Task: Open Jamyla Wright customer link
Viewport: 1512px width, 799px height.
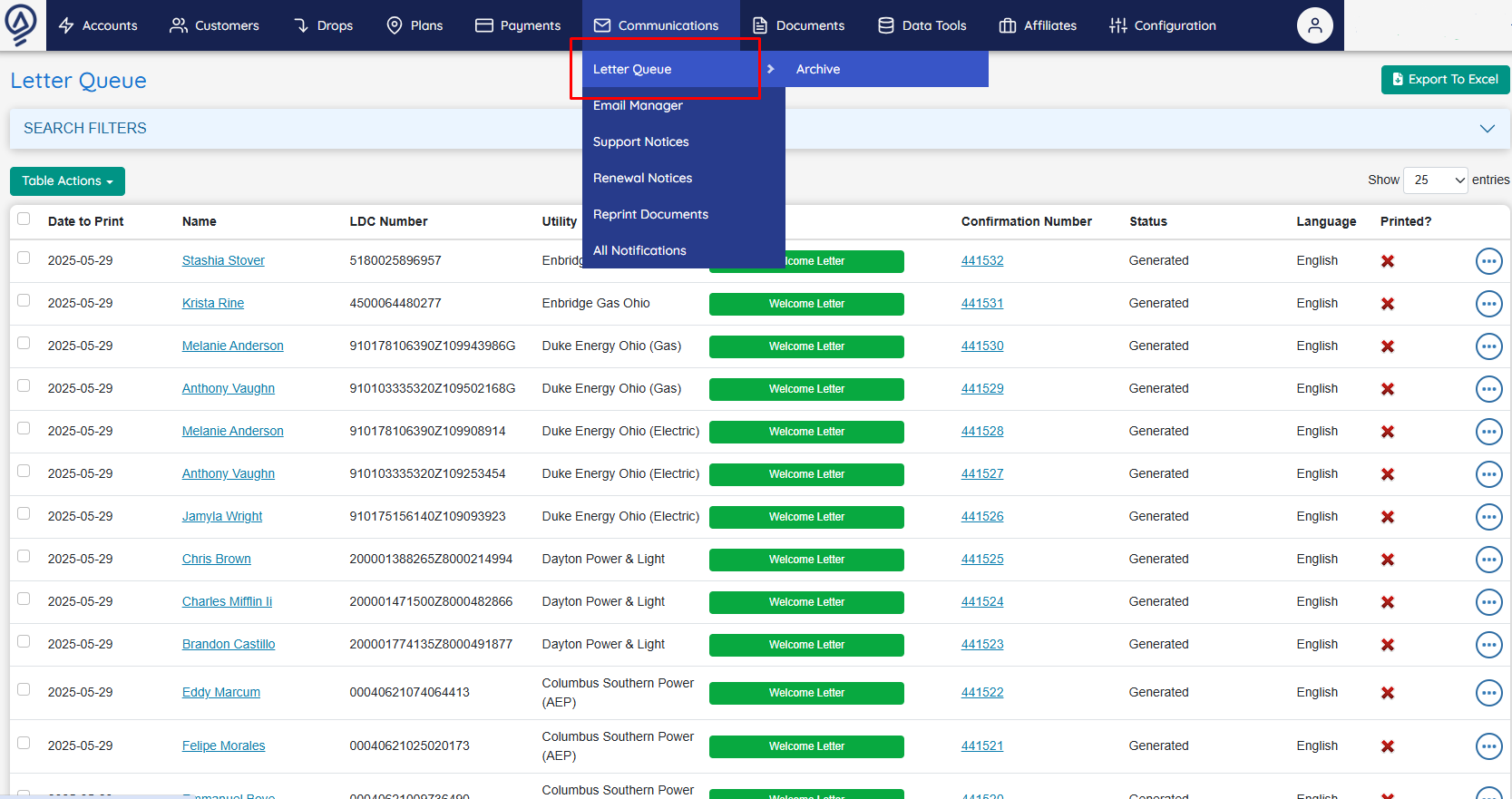Action: coord(222,517)
